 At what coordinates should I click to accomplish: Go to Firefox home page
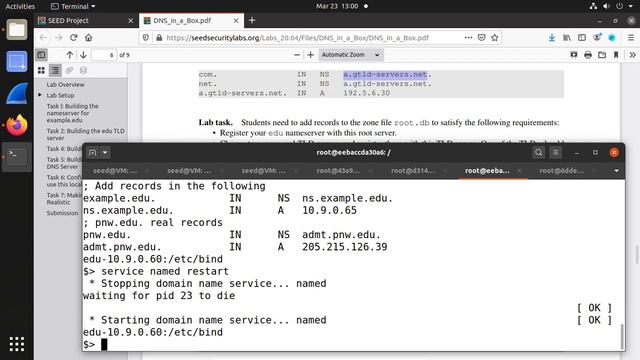(x=89, y=38)
